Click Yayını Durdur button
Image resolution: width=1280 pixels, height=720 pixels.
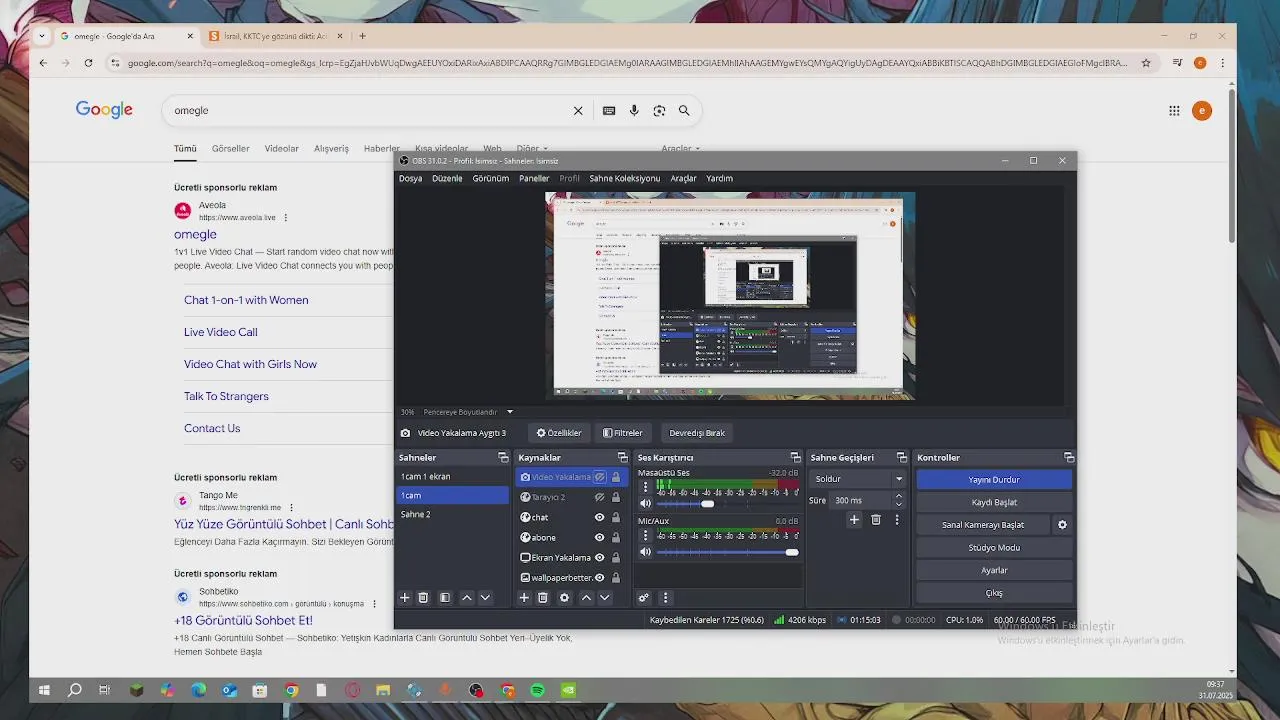point(994,479)
